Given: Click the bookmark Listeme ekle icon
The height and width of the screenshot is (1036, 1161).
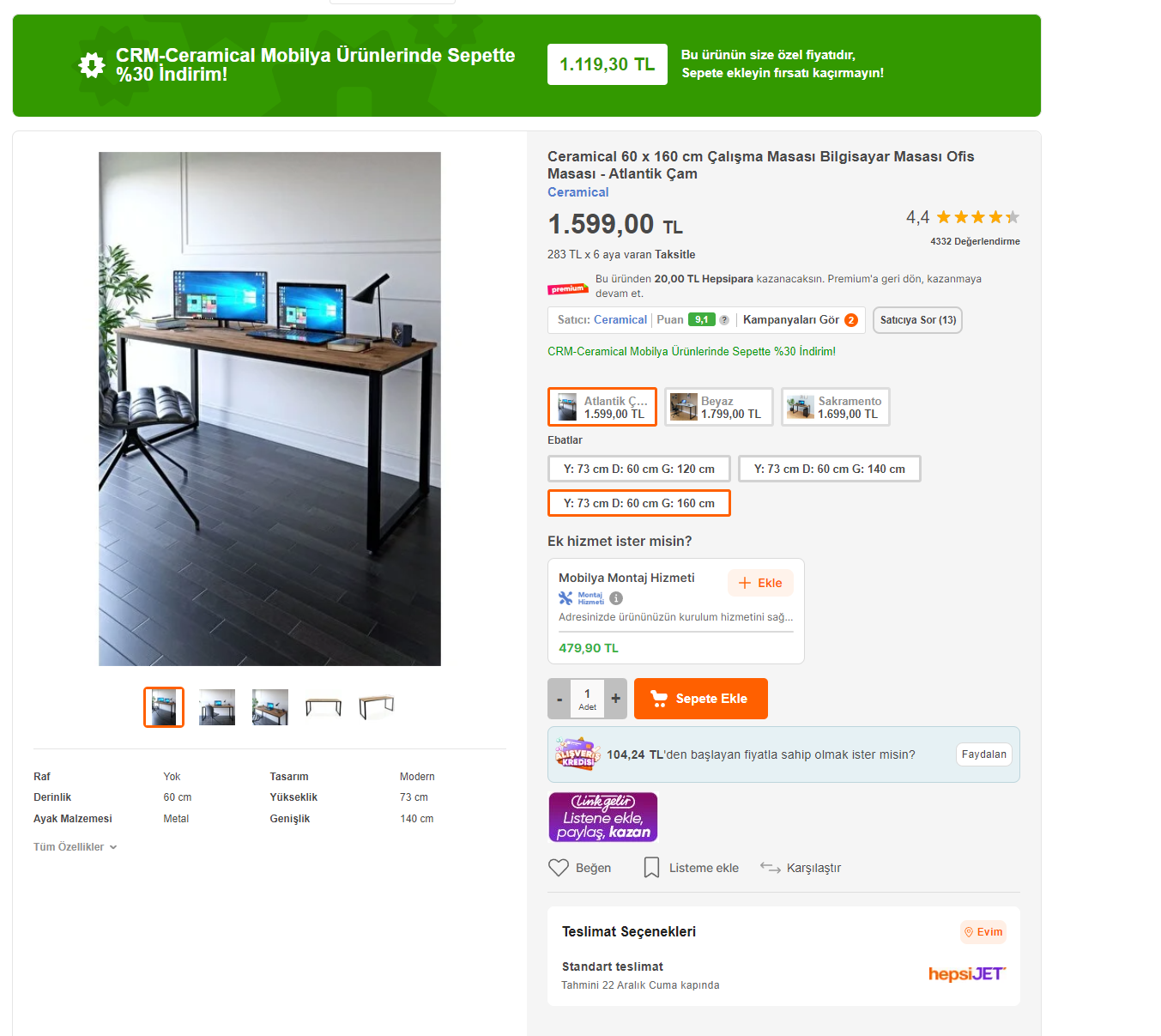Looking at the screenshot, I should (652, 868).
